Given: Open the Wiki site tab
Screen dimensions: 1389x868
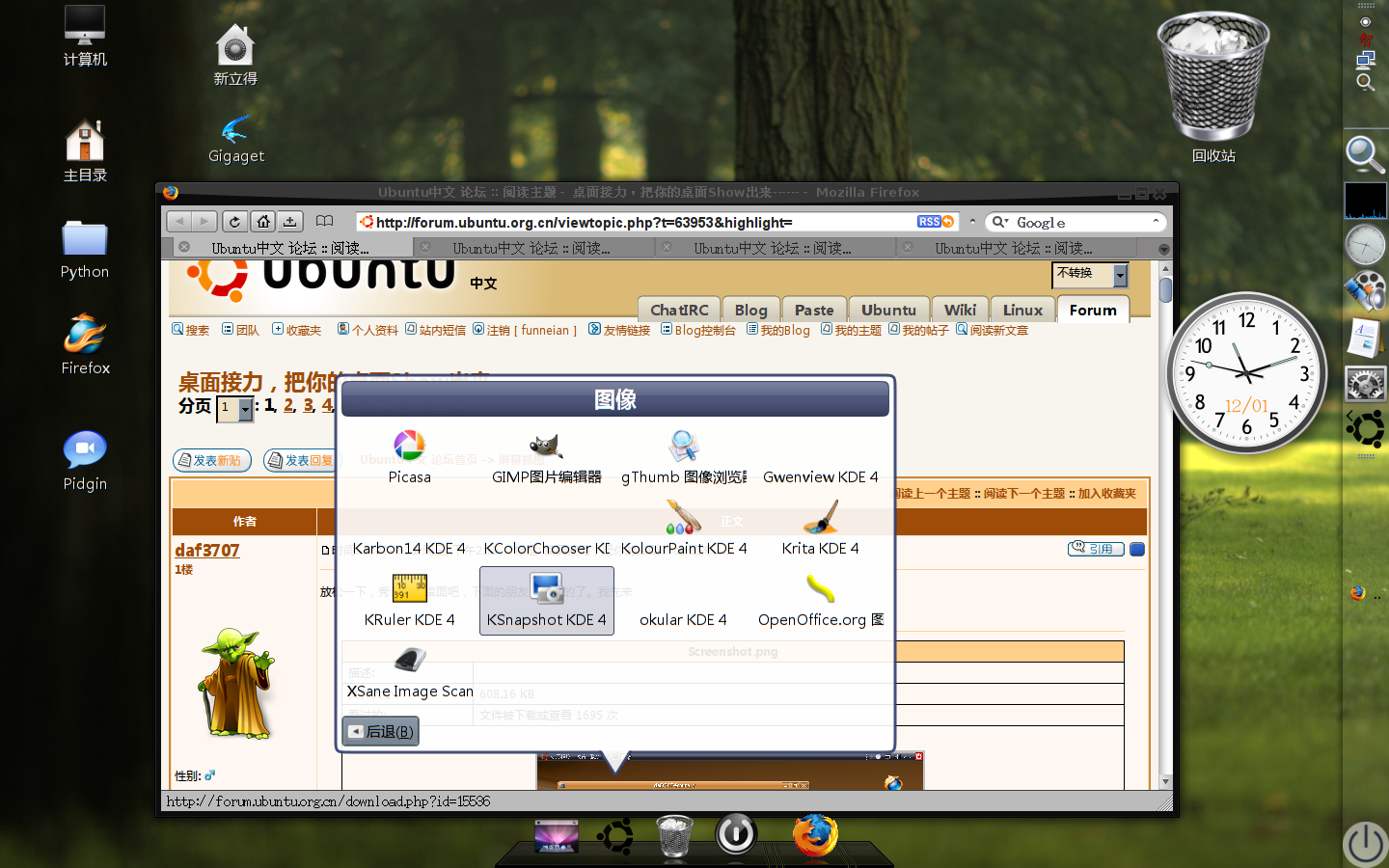Looking at the screenshot, I should 960,310.
